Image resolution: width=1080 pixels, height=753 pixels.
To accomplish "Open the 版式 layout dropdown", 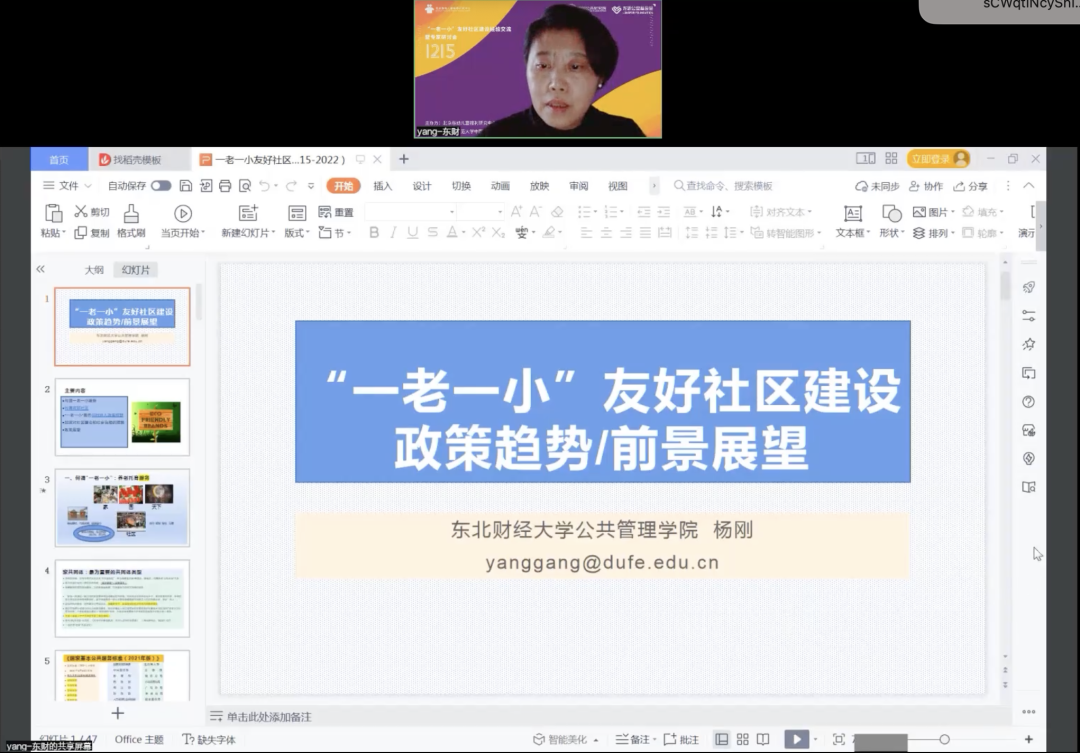I will [297, 233].
